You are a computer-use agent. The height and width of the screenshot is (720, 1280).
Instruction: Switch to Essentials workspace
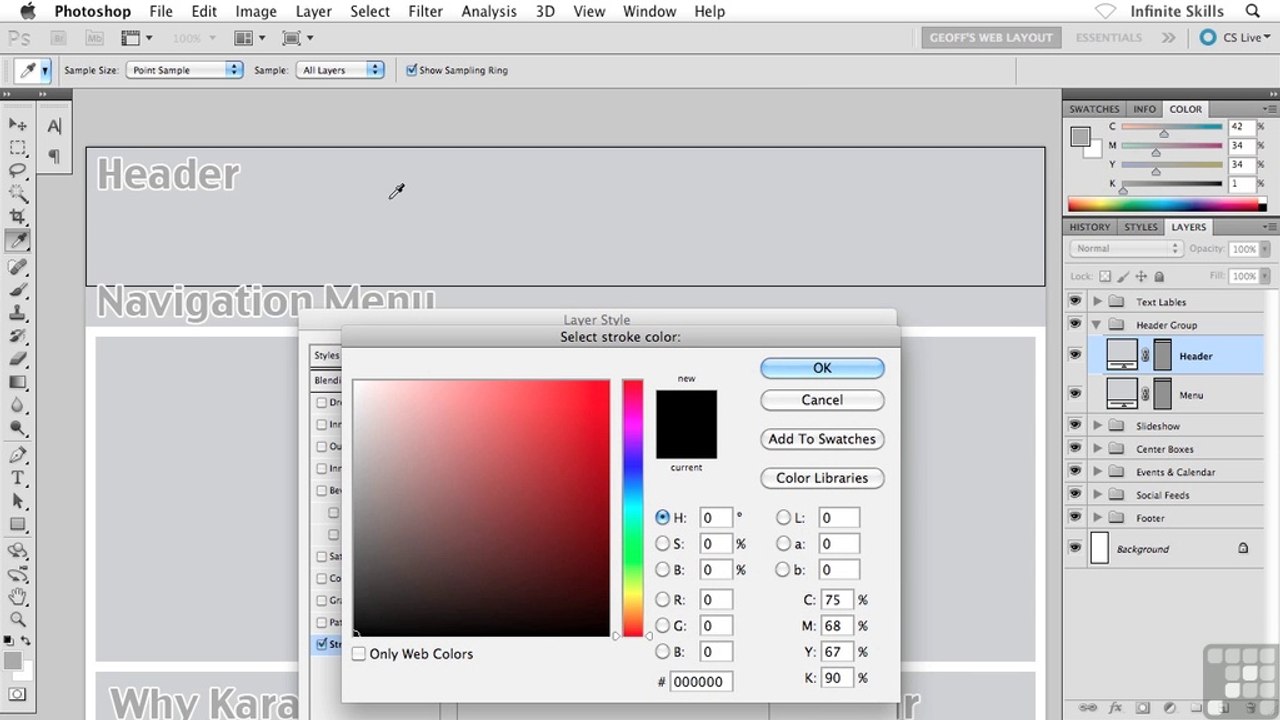click(1108, 38)
